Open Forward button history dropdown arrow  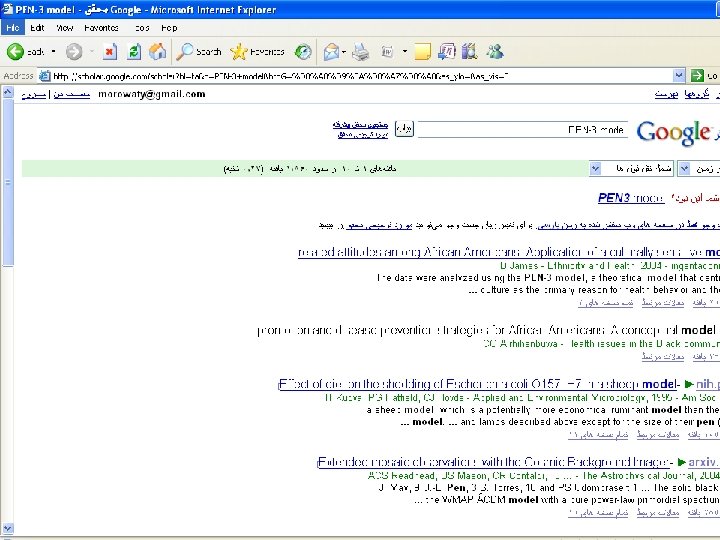click(92, 51)
